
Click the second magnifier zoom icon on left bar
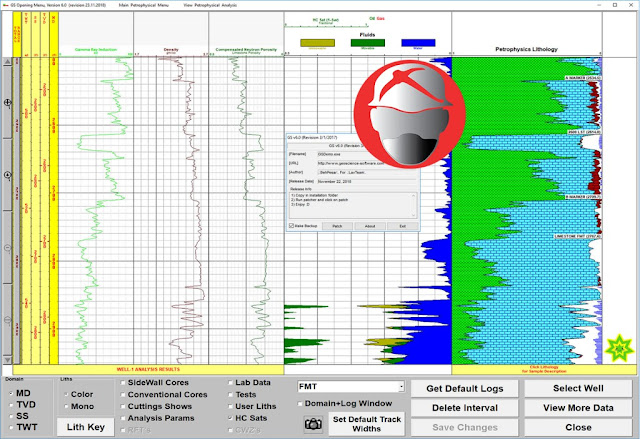(x=8, y=175)
